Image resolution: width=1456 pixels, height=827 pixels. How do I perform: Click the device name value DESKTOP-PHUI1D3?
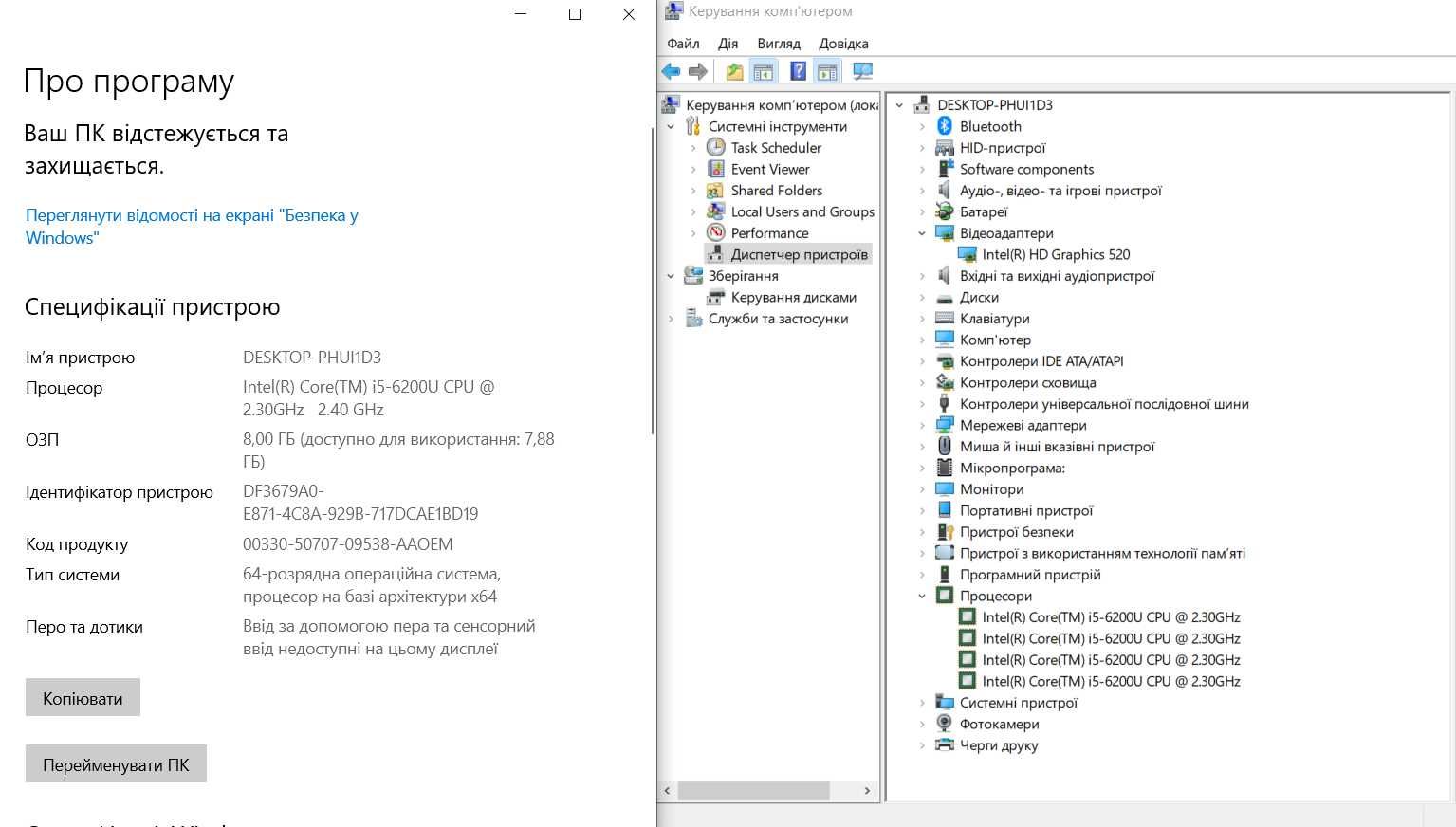[312, 358]
